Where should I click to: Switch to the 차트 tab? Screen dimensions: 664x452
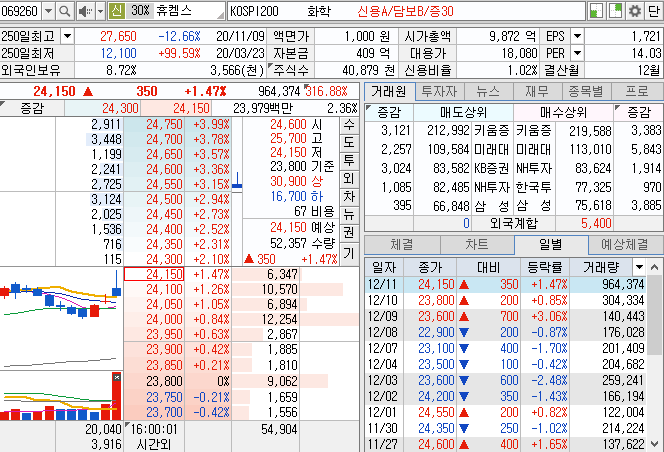(477, 244)
